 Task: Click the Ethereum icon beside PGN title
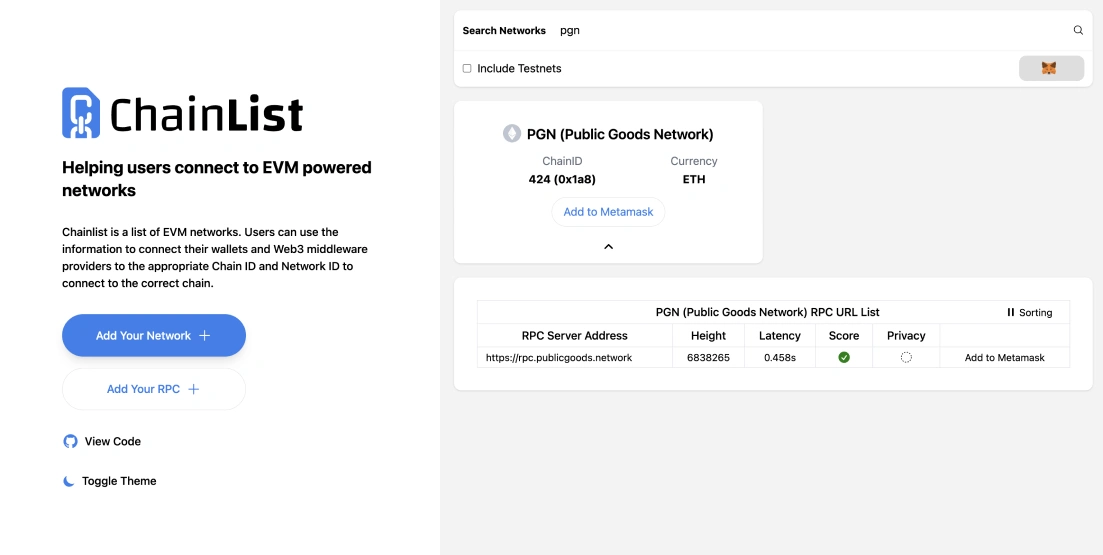tap(511, 134)
